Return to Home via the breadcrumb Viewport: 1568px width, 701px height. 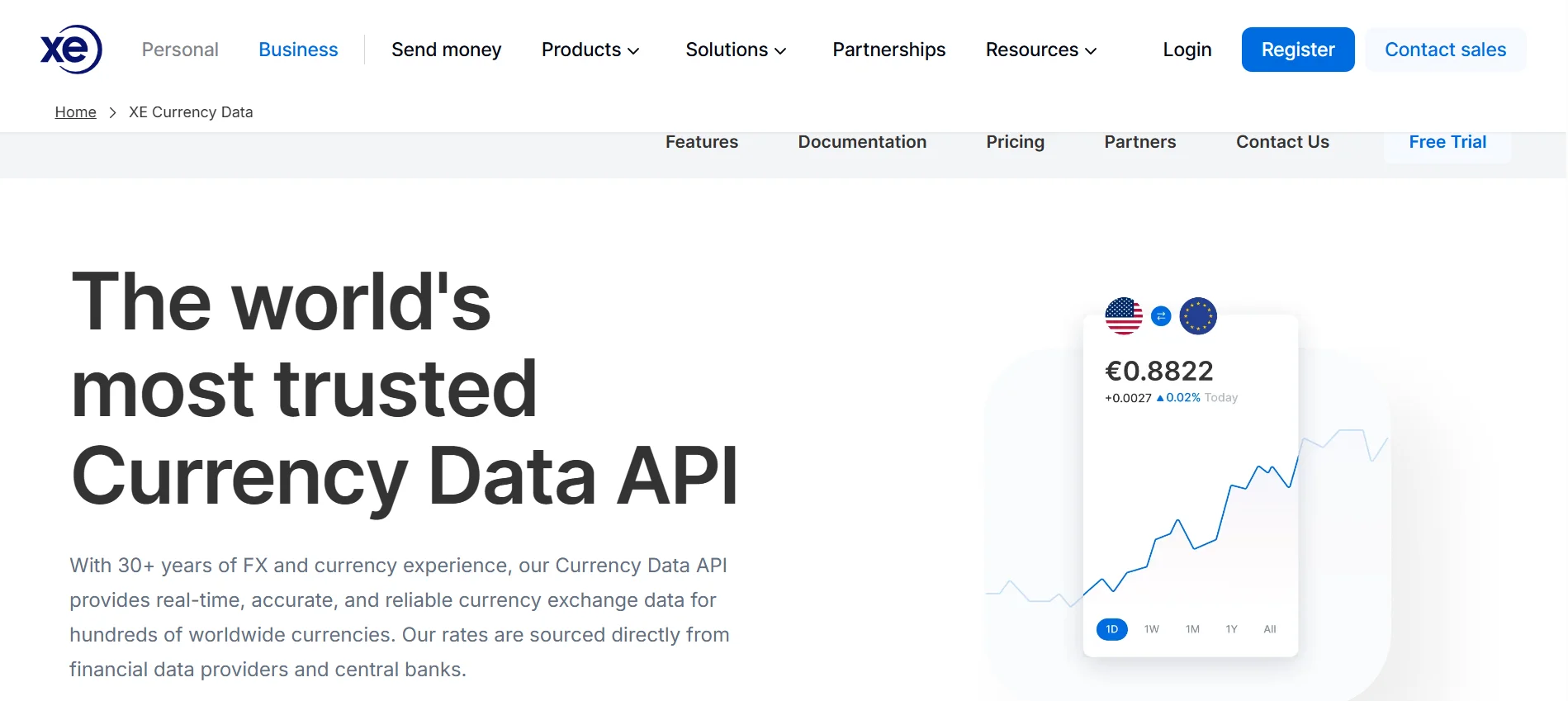[x=75, y=111]
